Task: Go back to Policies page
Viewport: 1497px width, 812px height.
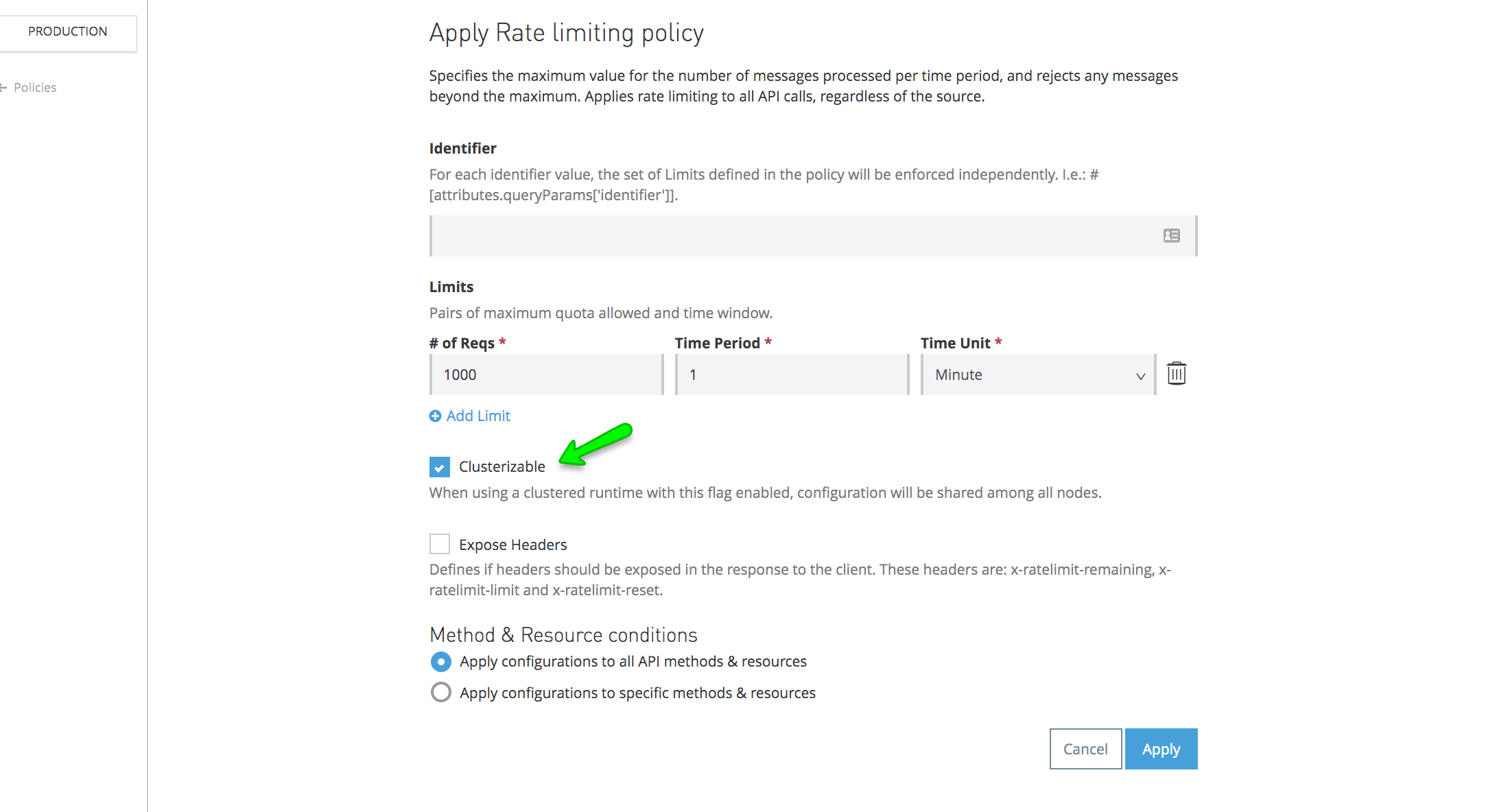Action: (x=35, y=88)
